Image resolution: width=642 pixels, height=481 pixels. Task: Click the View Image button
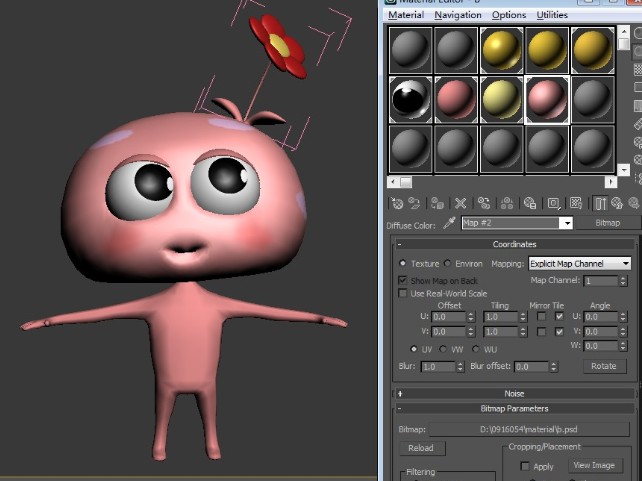594,465
